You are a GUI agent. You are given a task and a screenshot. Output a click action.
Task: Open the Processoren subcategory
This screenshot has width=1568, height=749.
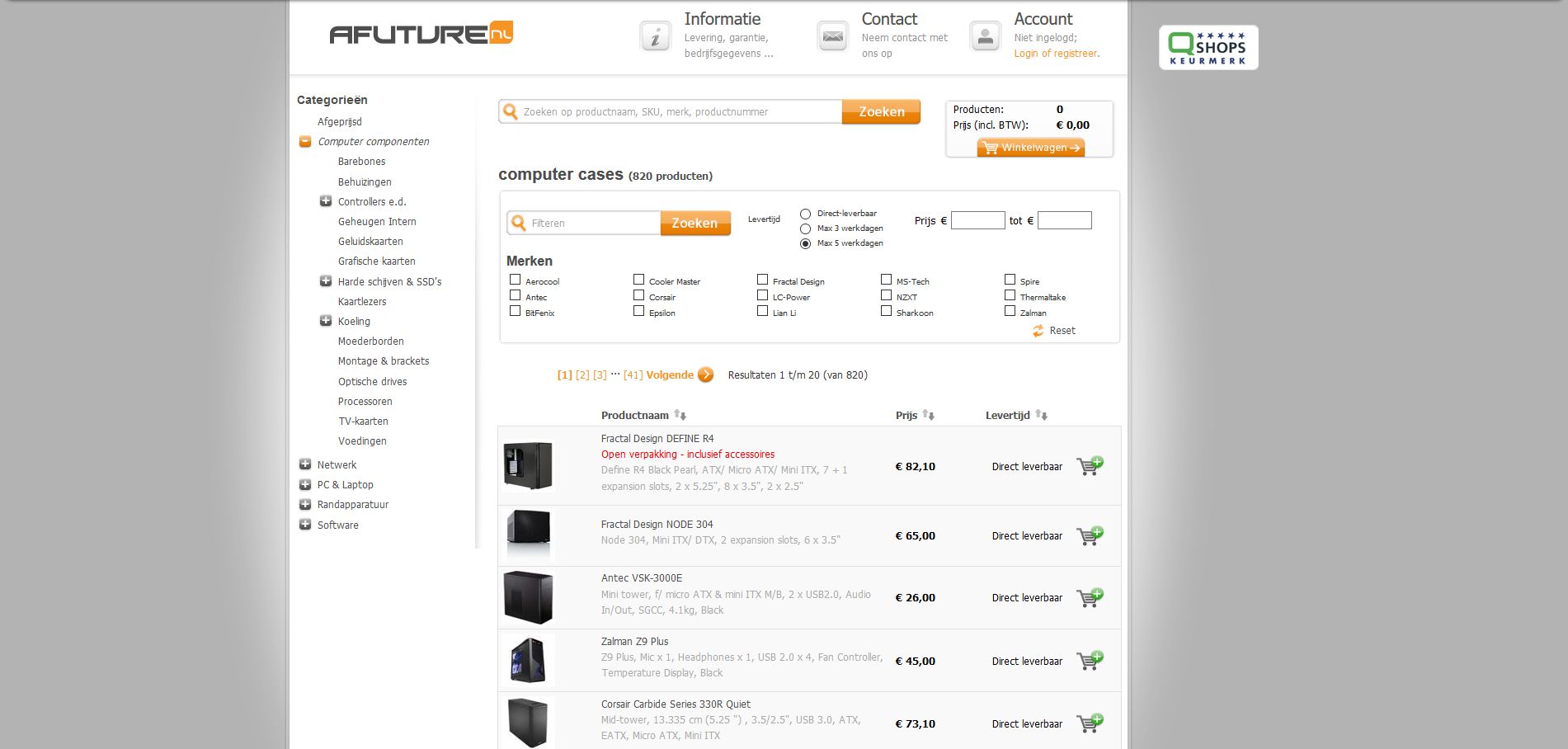(x=365, y=402)
